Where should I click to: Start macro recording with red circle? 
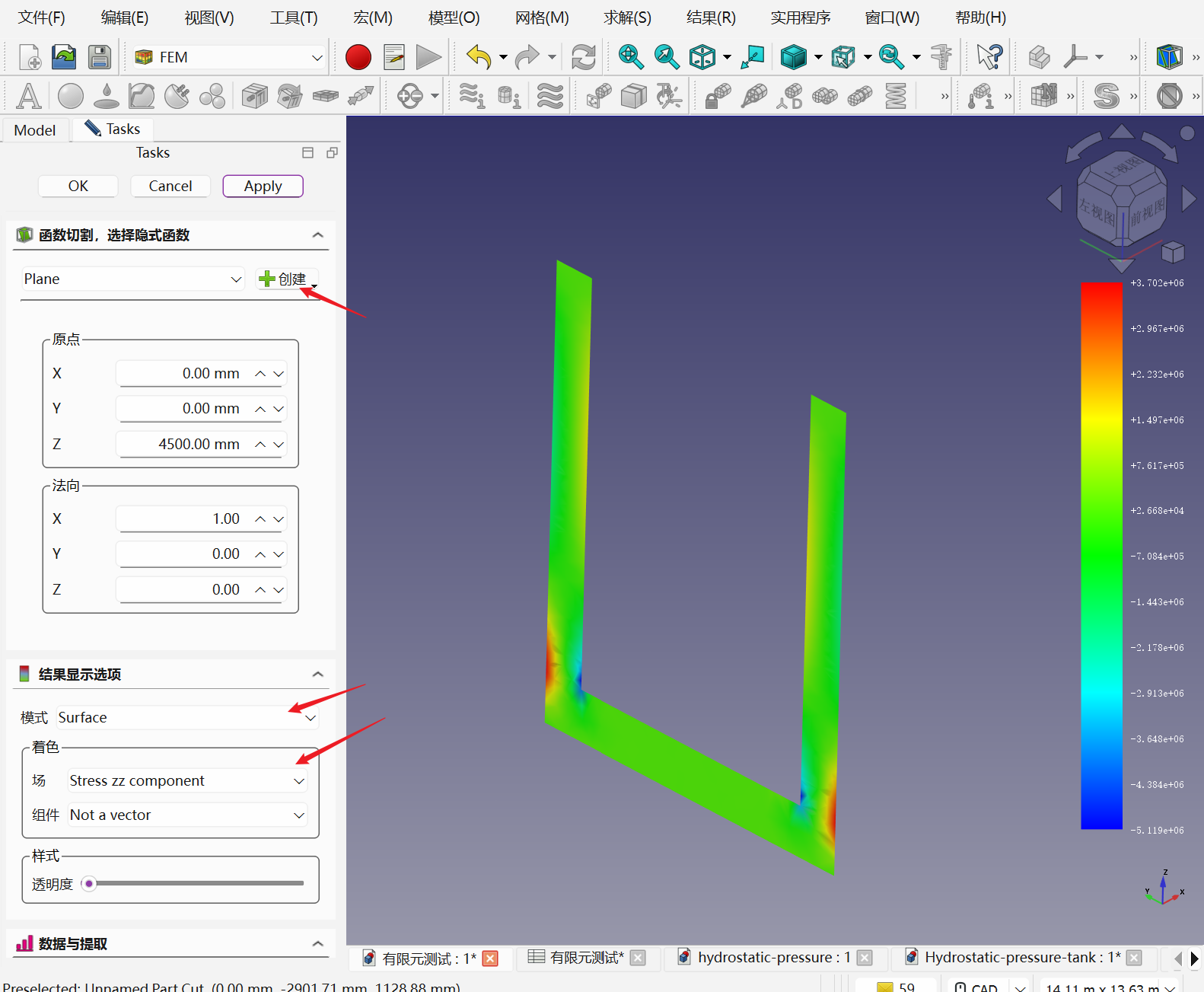pos(358,57)
